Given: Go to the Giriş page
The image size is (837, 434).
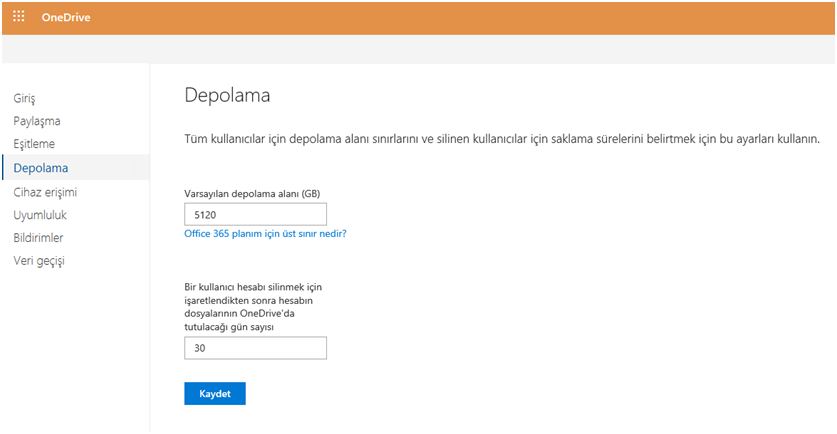Looking at the screenshot, I should click(24, 98).
